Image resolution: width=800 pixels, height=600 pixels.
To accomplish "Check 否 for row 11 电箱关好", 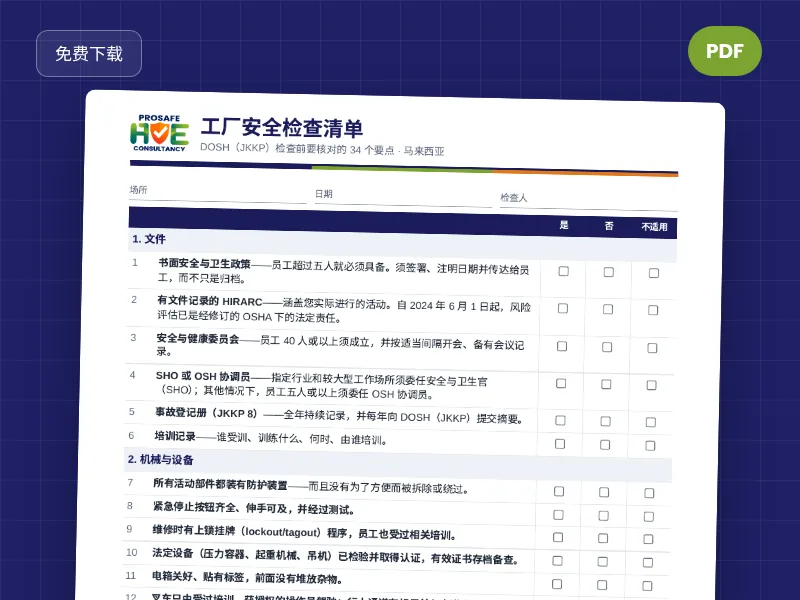I will point(602,585).
